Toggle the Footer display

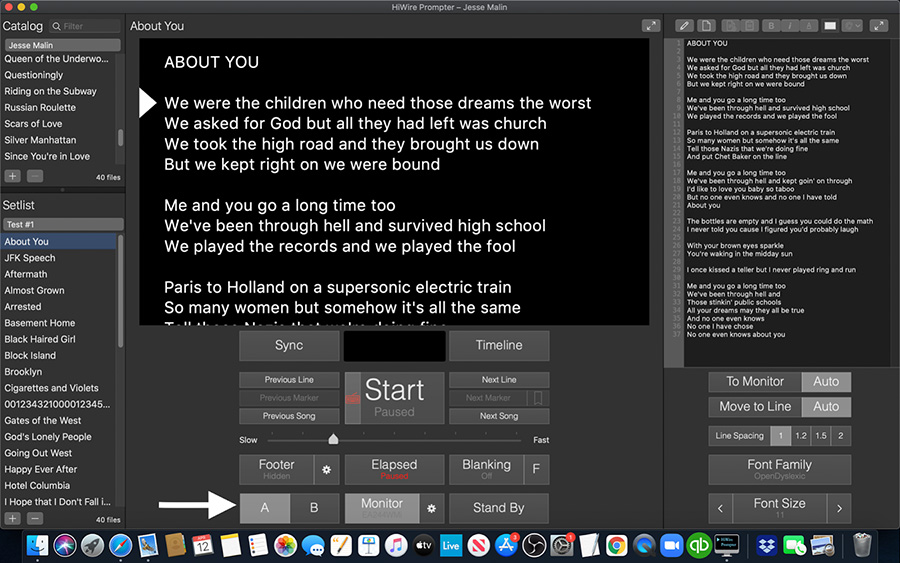click(277, 469)
